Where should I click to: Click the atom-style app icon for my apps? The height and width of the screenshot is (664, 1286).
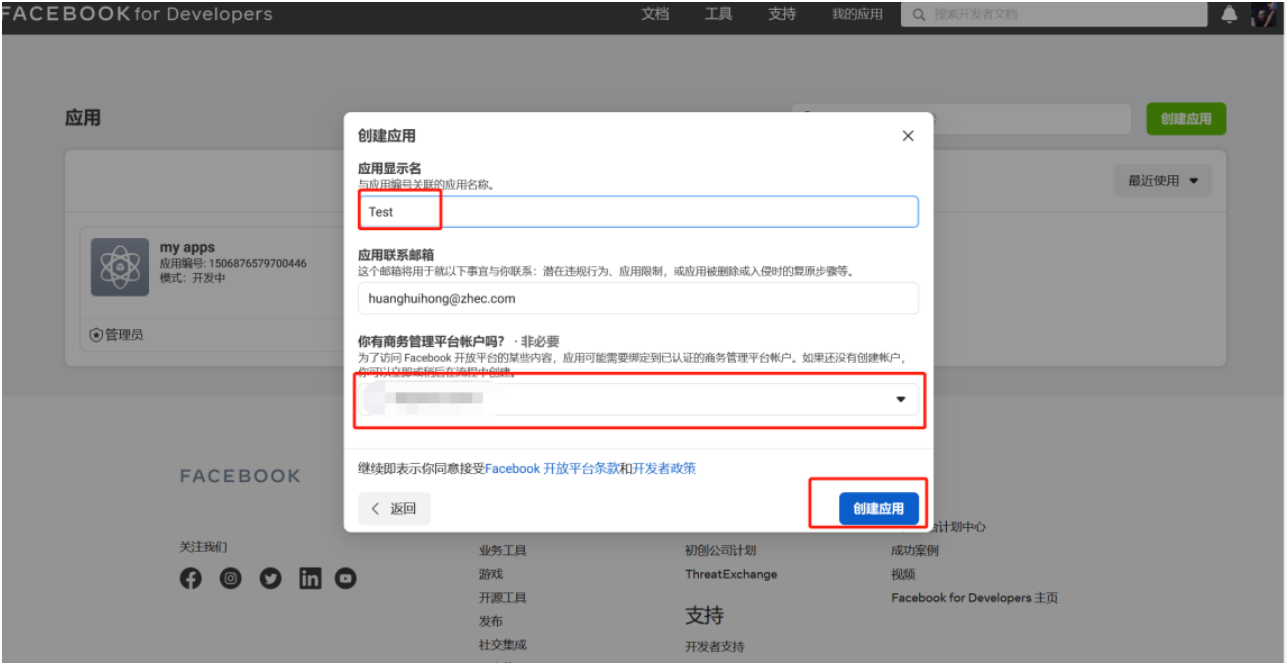pos(120,266)
